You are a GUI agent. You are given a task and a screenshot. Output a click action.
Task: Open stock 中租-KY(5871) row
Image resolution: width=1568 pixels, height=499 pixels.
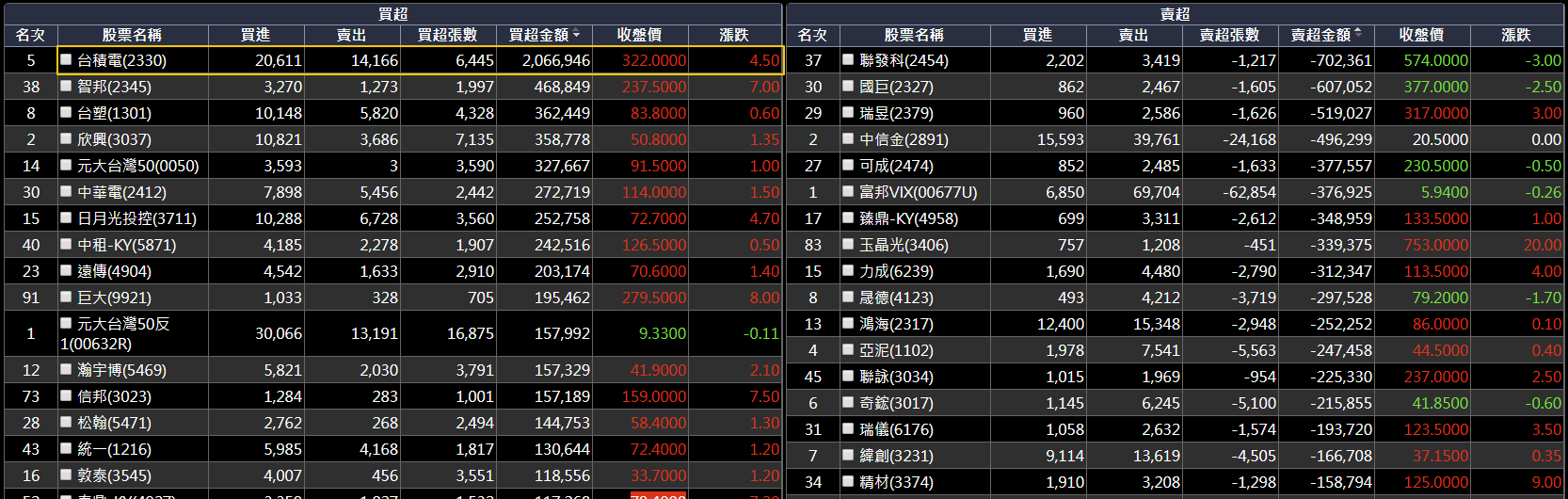(x=393, y=244)
